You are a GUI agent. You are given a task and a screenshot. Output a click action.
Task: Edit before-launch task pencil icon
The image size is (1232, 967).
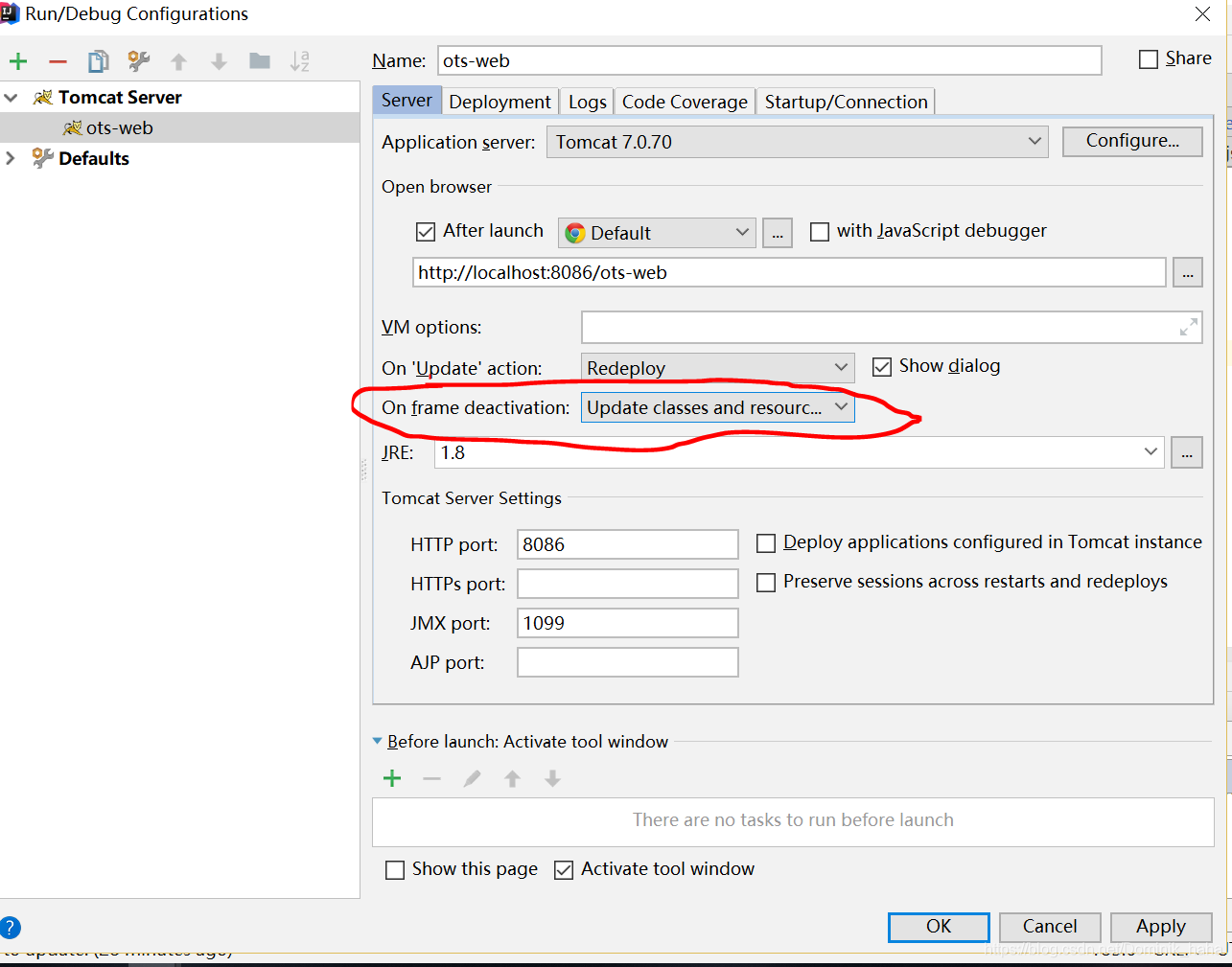pyautogui.click(x=472, y=778)
